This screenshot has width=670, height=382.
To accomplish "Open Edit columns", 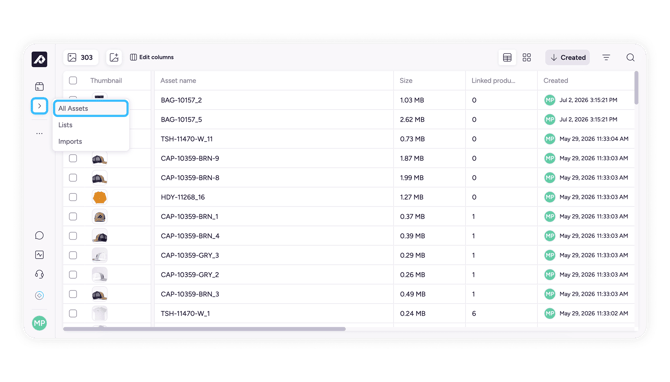I will point(152,57).
